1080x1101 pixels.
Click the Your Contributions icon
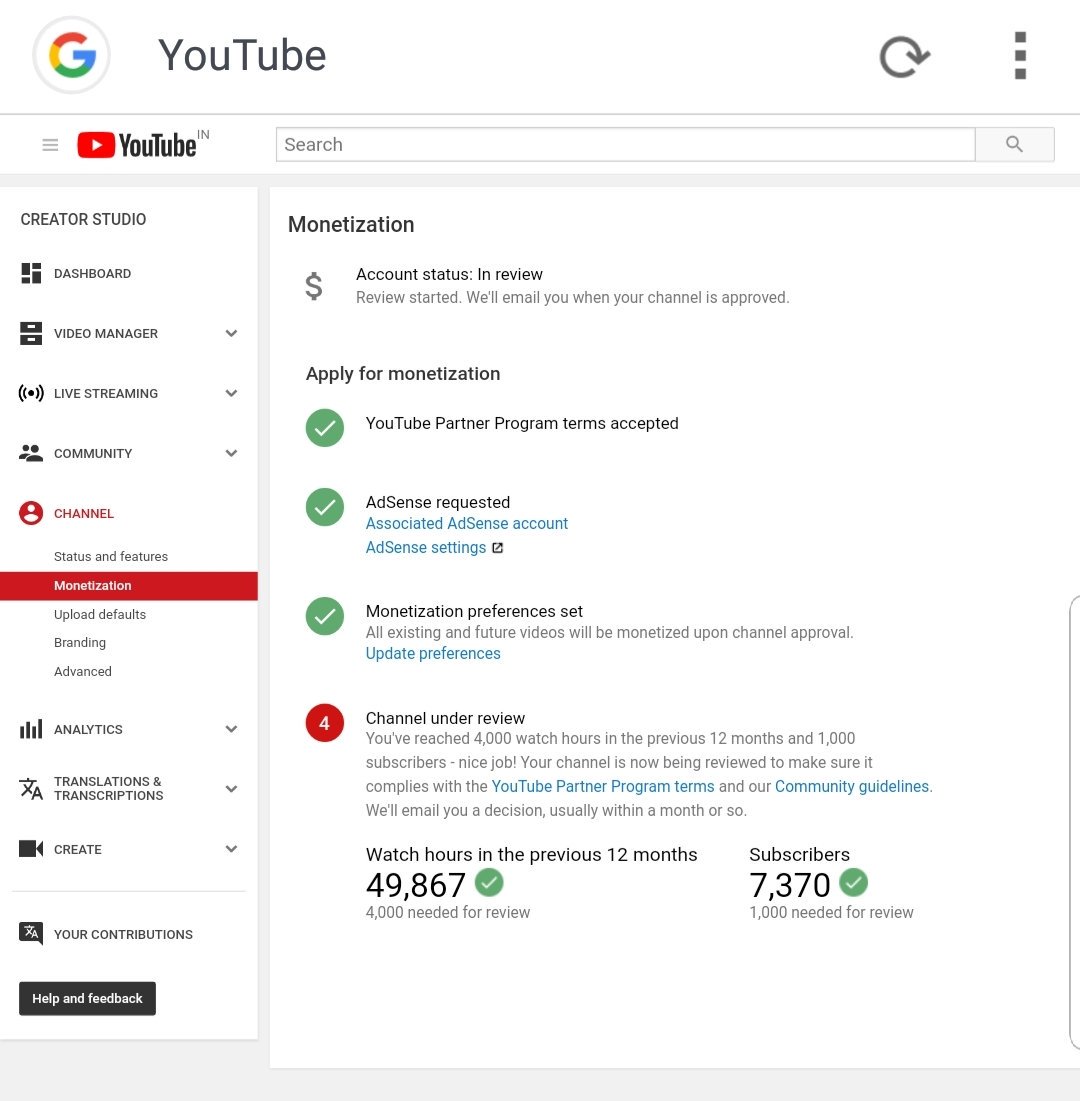tap(31, 933)
